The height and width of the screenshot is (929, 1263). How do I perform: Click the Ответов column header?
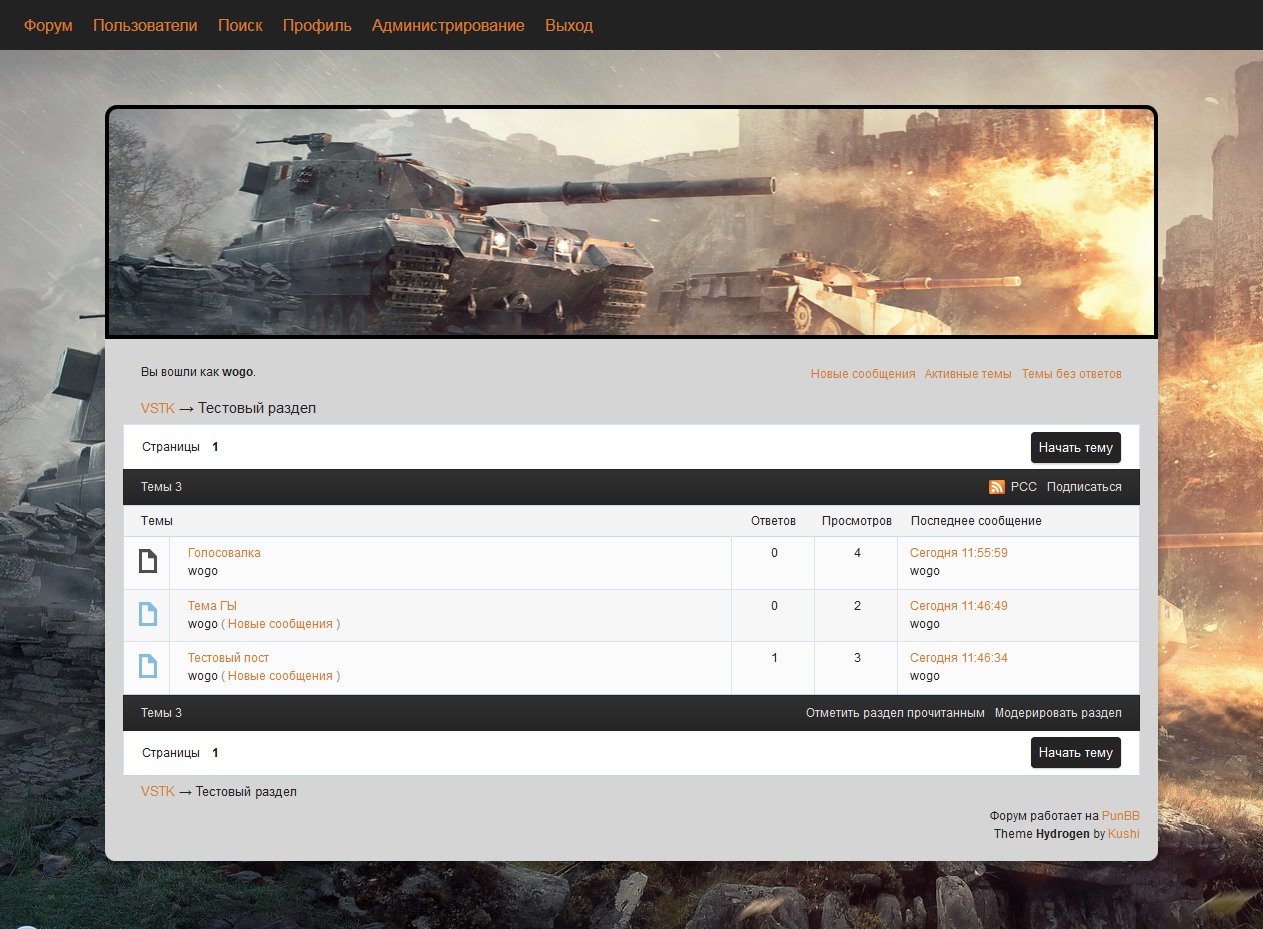click(x=773, y=521)
